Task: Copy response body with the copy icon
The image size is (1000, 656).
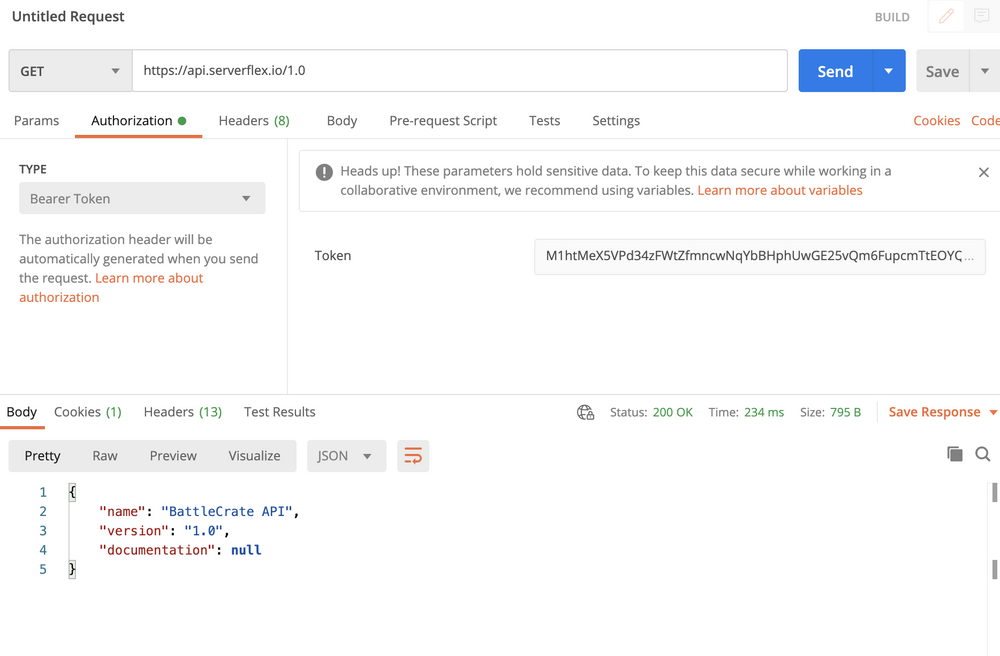Action: click(x=955, y=454)
